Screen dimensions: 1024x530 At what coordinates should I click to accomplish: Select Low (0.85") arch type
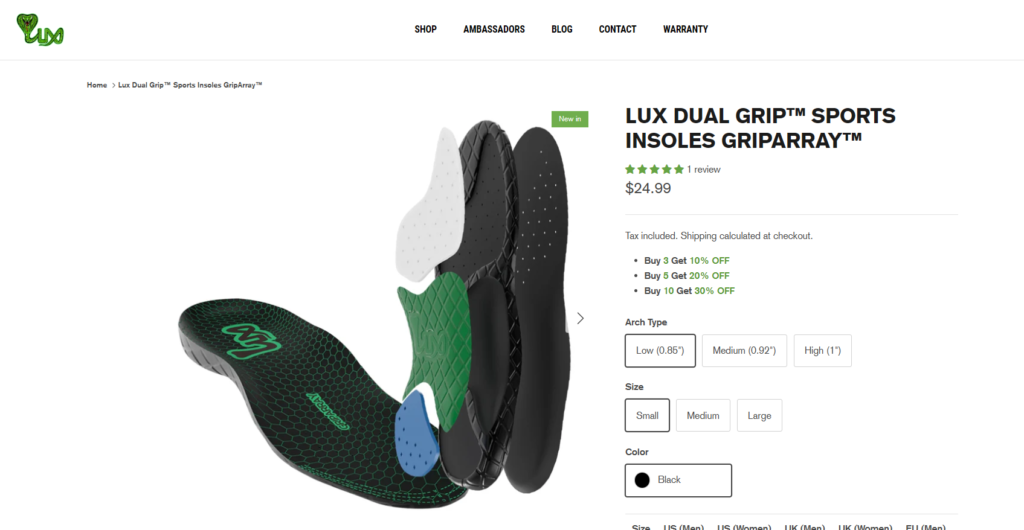(660, 351)
